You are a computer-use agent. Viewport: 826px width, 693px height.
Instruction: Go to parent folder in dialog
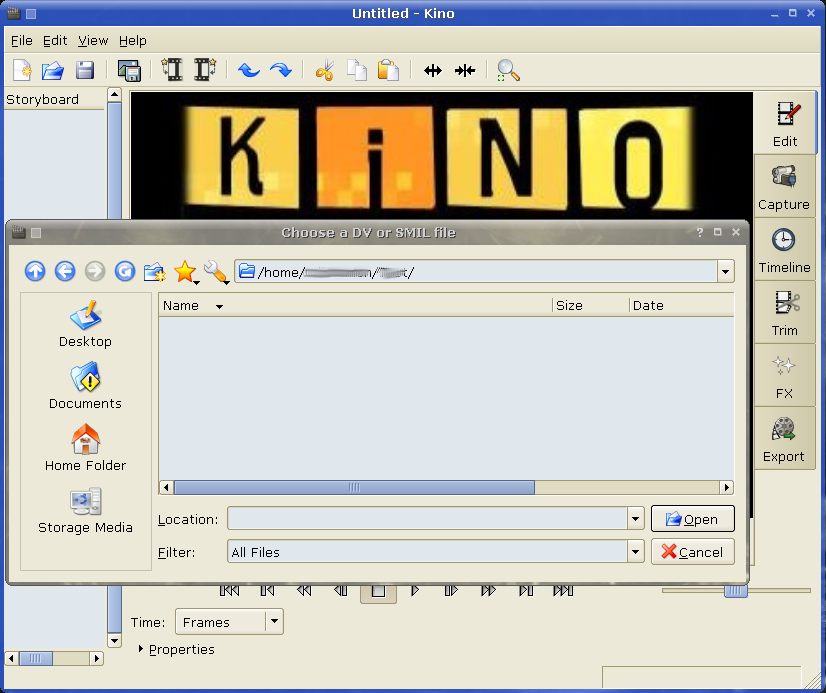[35, 271]
